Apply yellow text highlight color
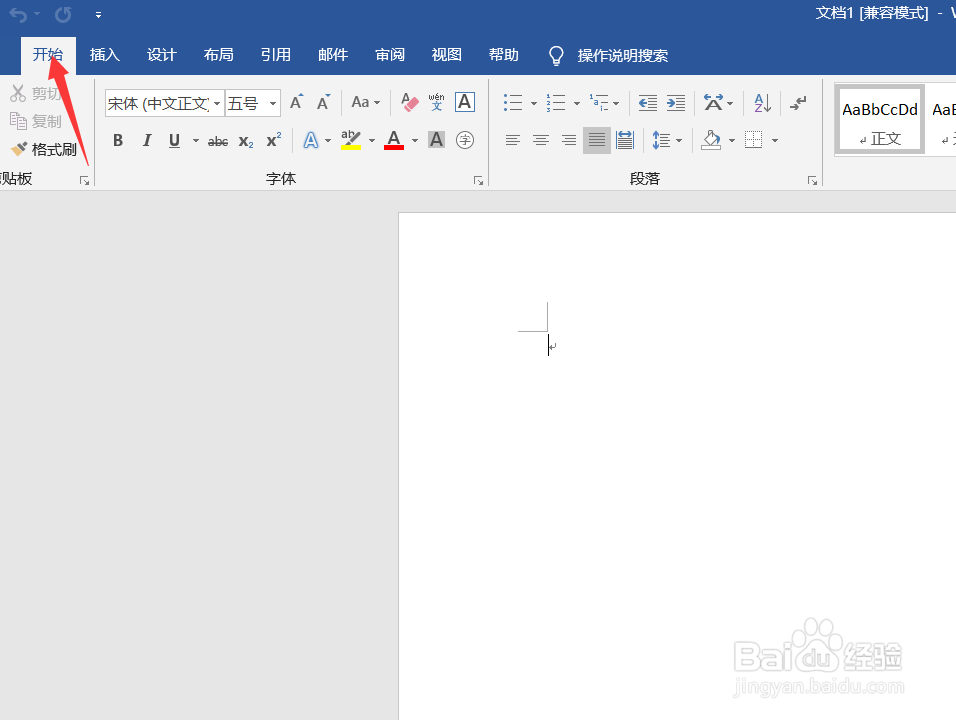This screenshot has width=956, height=720. [351, 140]
